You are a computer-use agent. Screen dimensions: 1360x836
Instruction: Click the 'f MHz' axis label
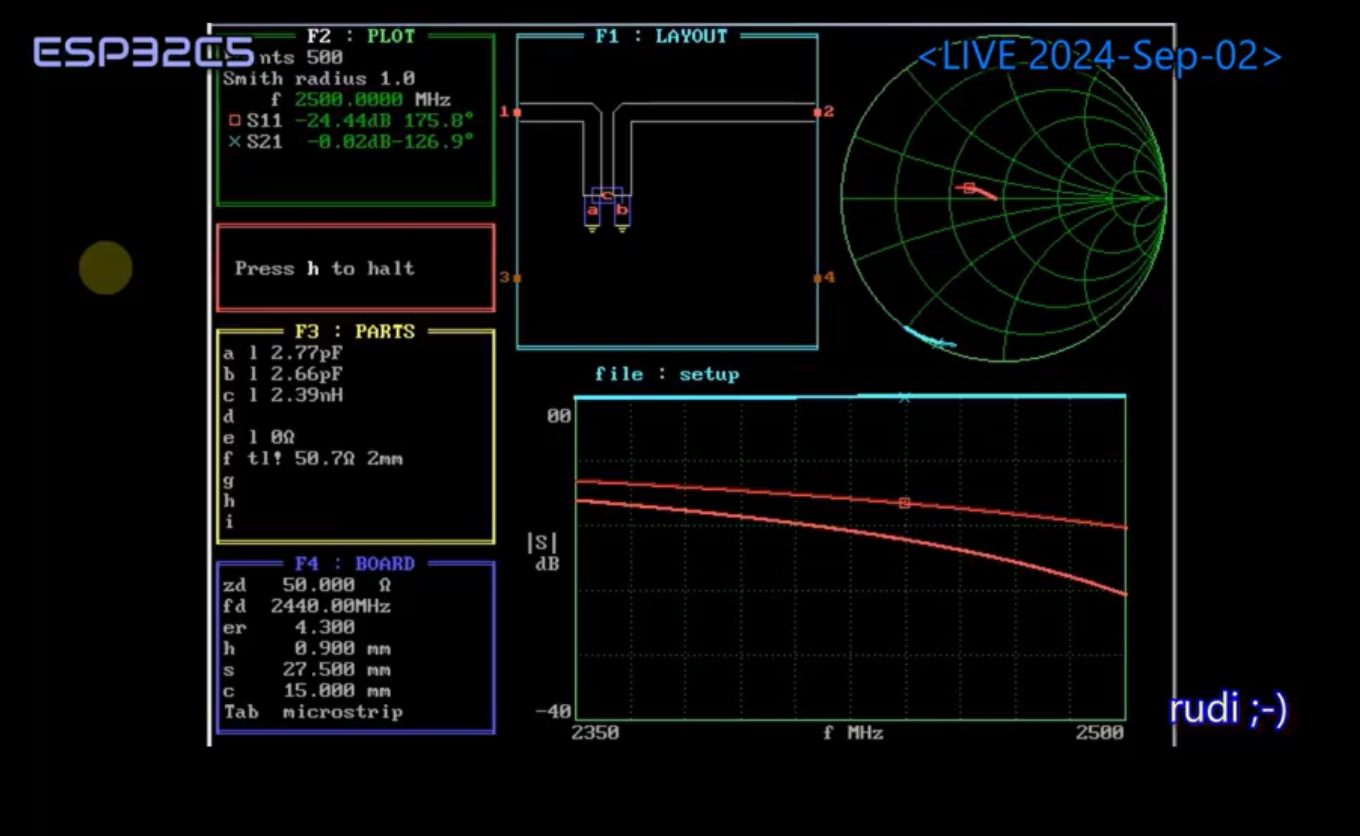point(853,733)
